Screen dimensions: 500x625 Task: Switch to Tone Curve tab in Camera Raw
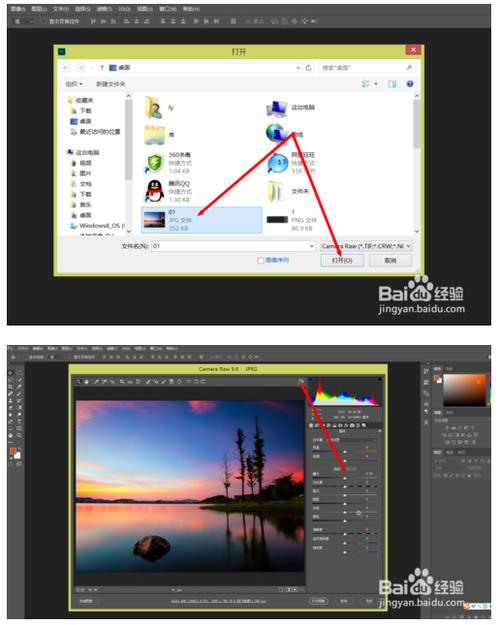click(317, 426)
